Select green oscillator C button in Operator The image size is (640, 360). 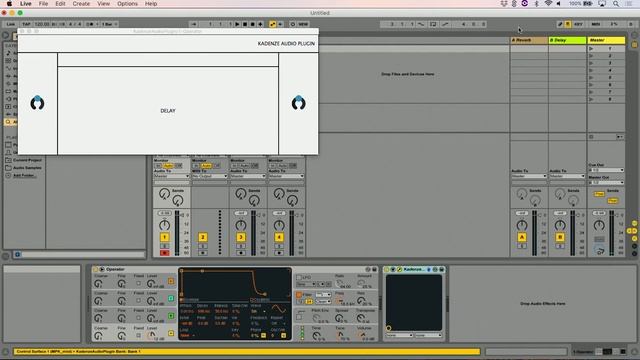click(171, 299)
